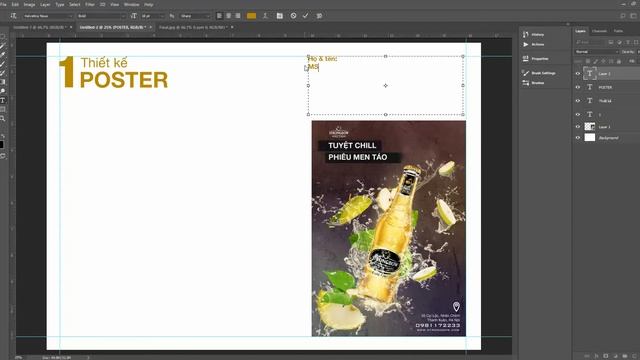
Task: Open the Window menu
Action: tap(131, 4)
